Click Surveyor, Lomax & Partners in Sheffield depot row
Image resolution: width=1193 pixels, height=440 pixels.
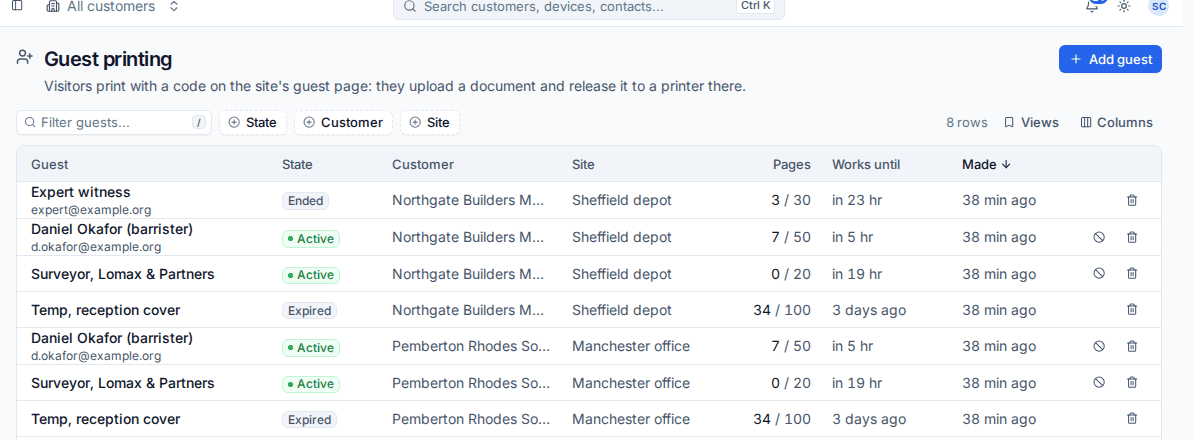[122, 274]
